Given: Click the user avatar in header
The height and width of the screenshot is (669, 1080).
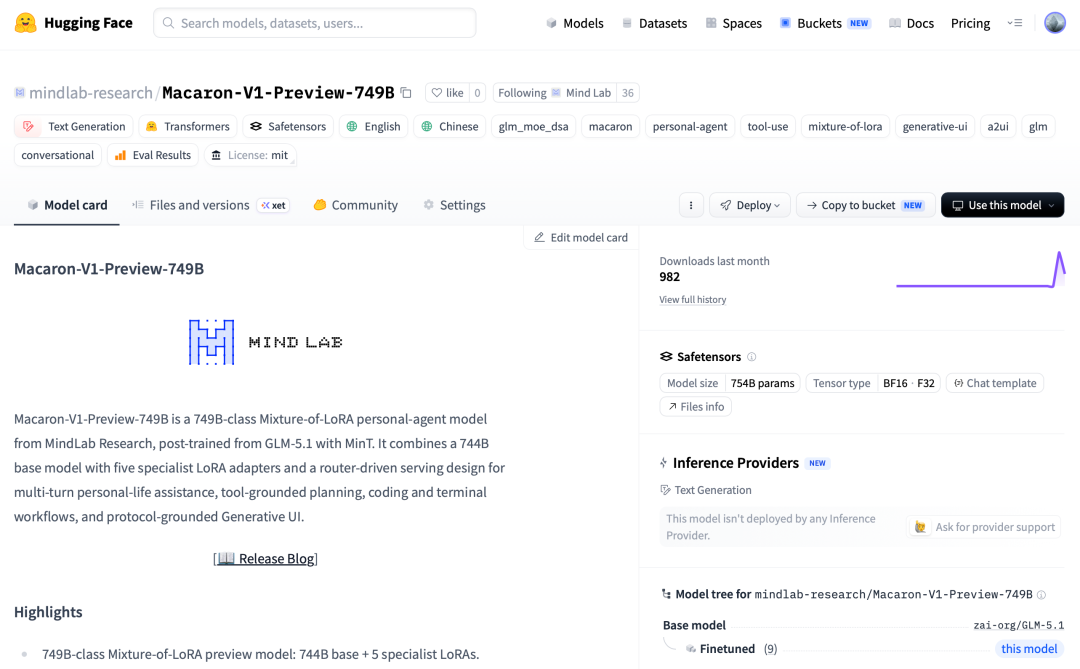Looking at the screenshot, I should click(x=1055, y=23).
